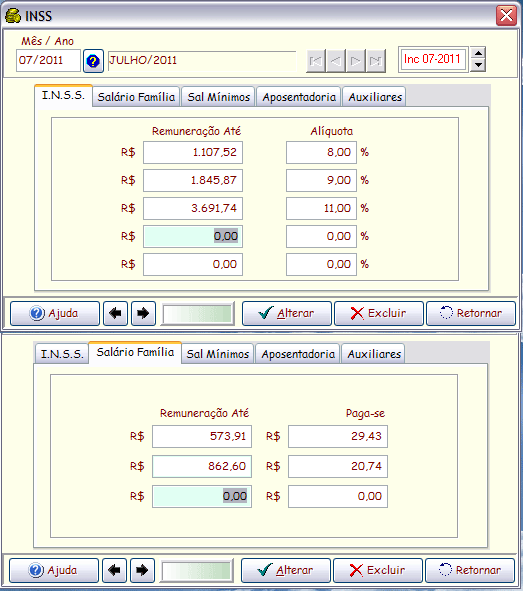Click left arrow button in upper button bar
Viewport: 523px width, 591px height.
click(x=115, y=313)
